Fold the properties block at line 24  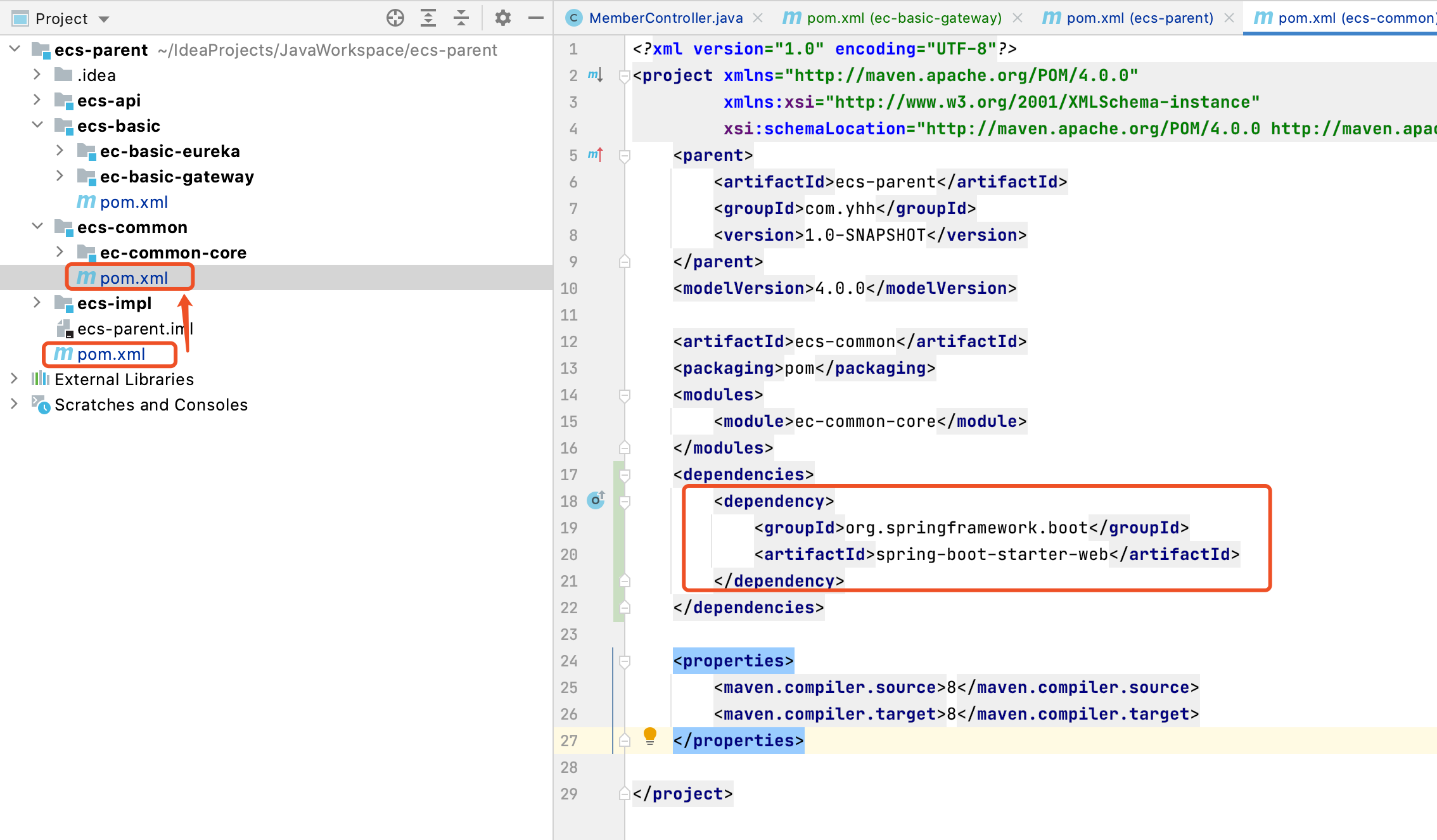coord(625,661)
